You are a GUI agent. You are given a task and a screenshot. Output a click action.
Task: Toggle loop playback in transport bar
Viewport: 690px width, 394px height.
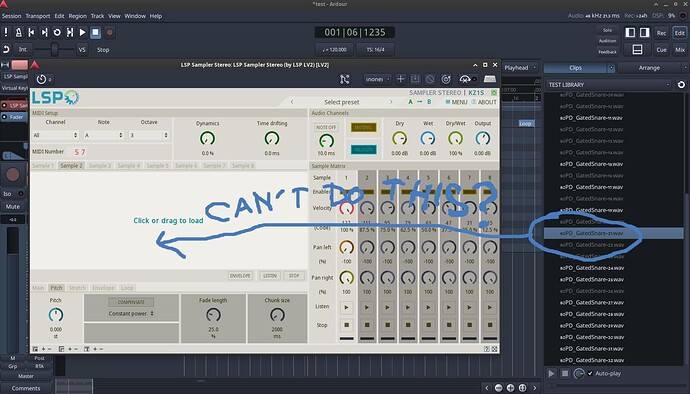point(57,33)
